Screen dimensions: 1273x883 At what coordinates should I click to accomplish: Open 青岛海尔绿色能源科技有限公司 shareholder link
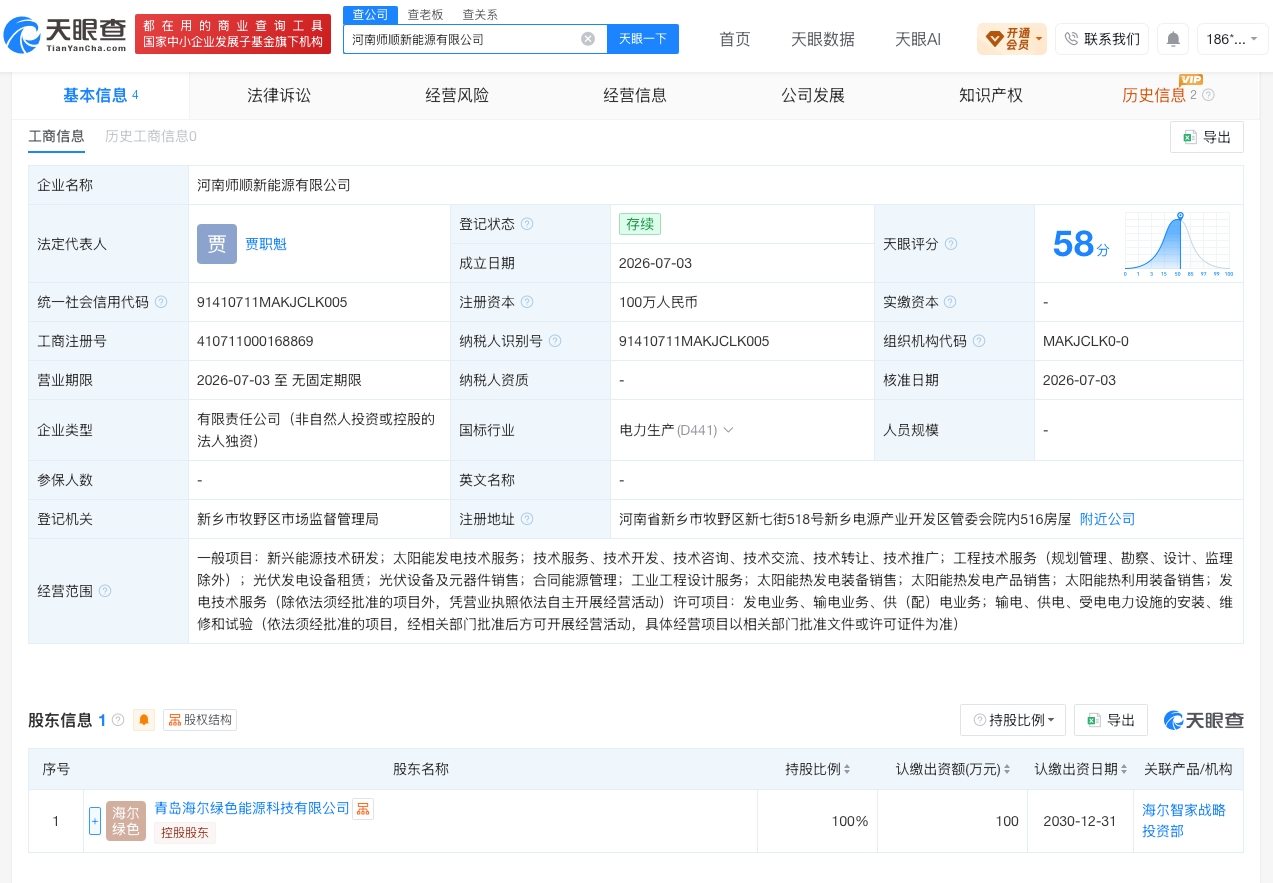tap(252, 808)
